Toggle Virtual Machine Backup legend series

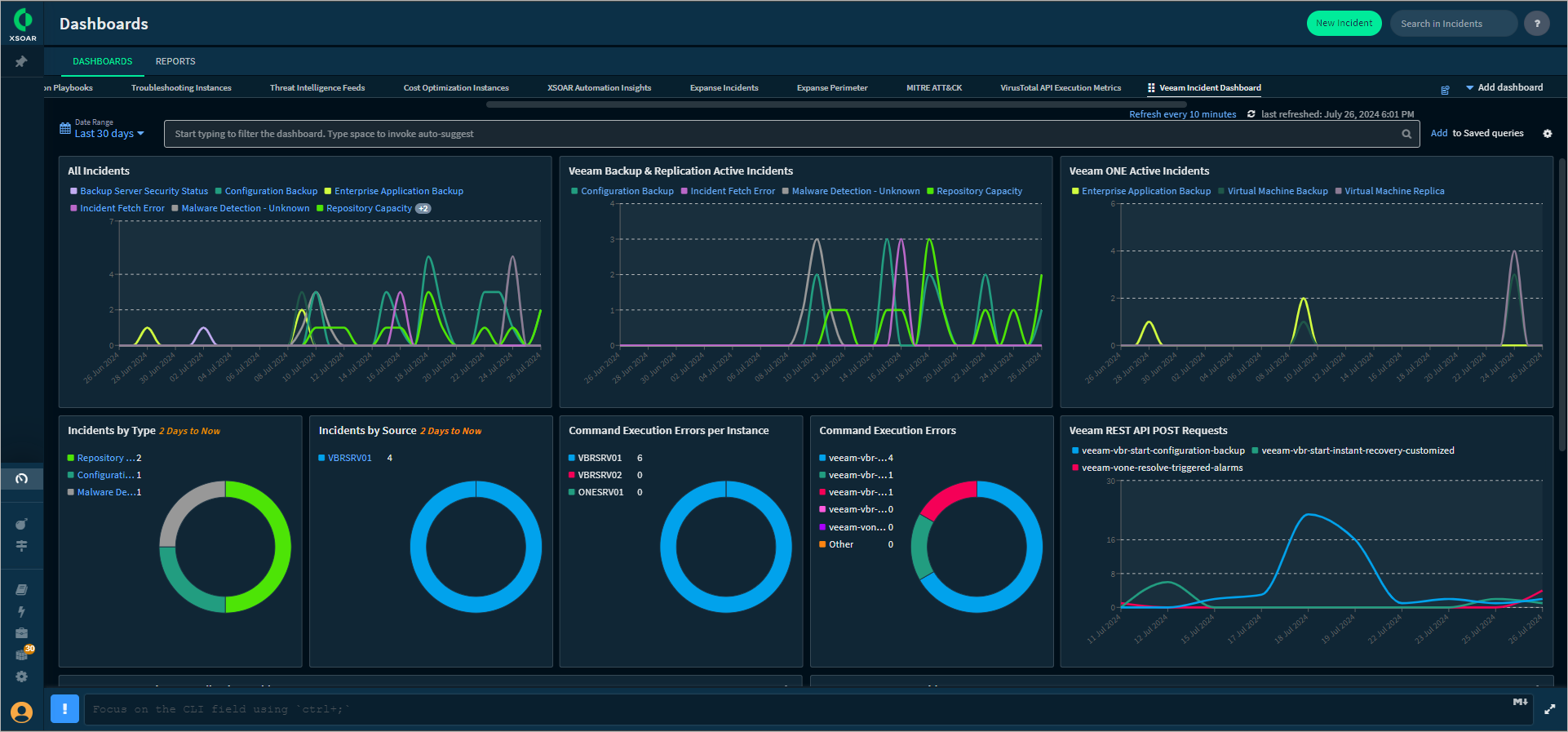(x=1273, y=191)
